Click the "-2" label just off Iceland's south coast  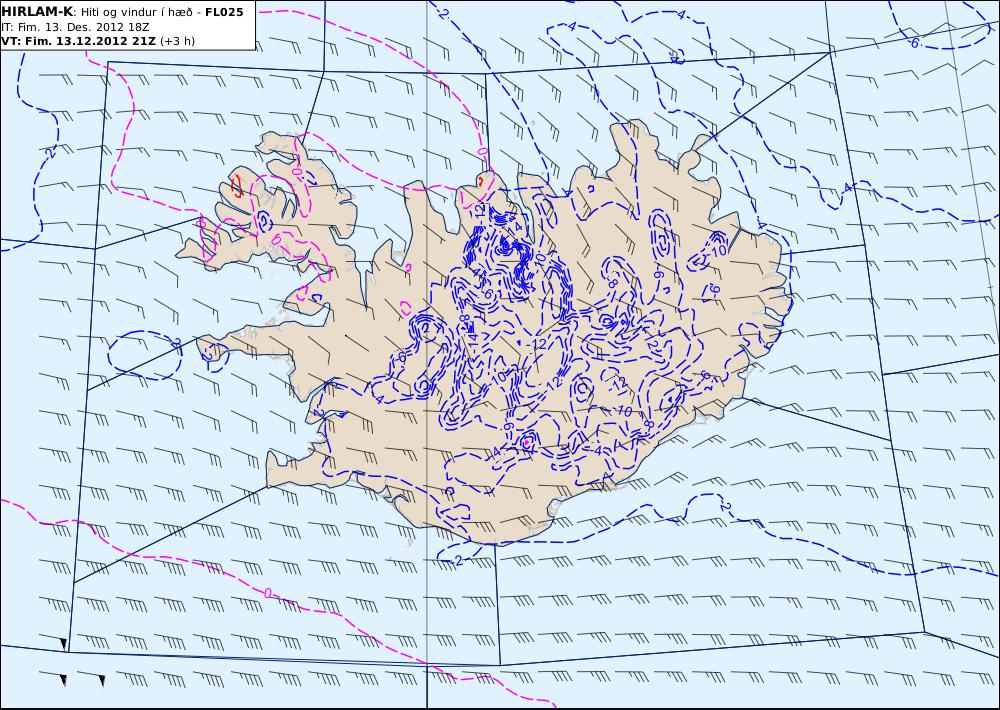[457, 560]
